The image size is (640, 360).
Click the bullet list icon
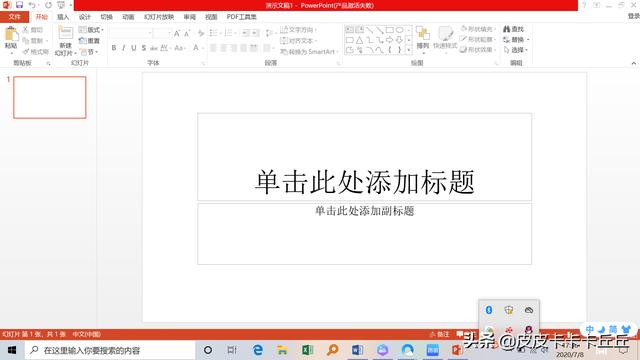click(x=213, y=33)
